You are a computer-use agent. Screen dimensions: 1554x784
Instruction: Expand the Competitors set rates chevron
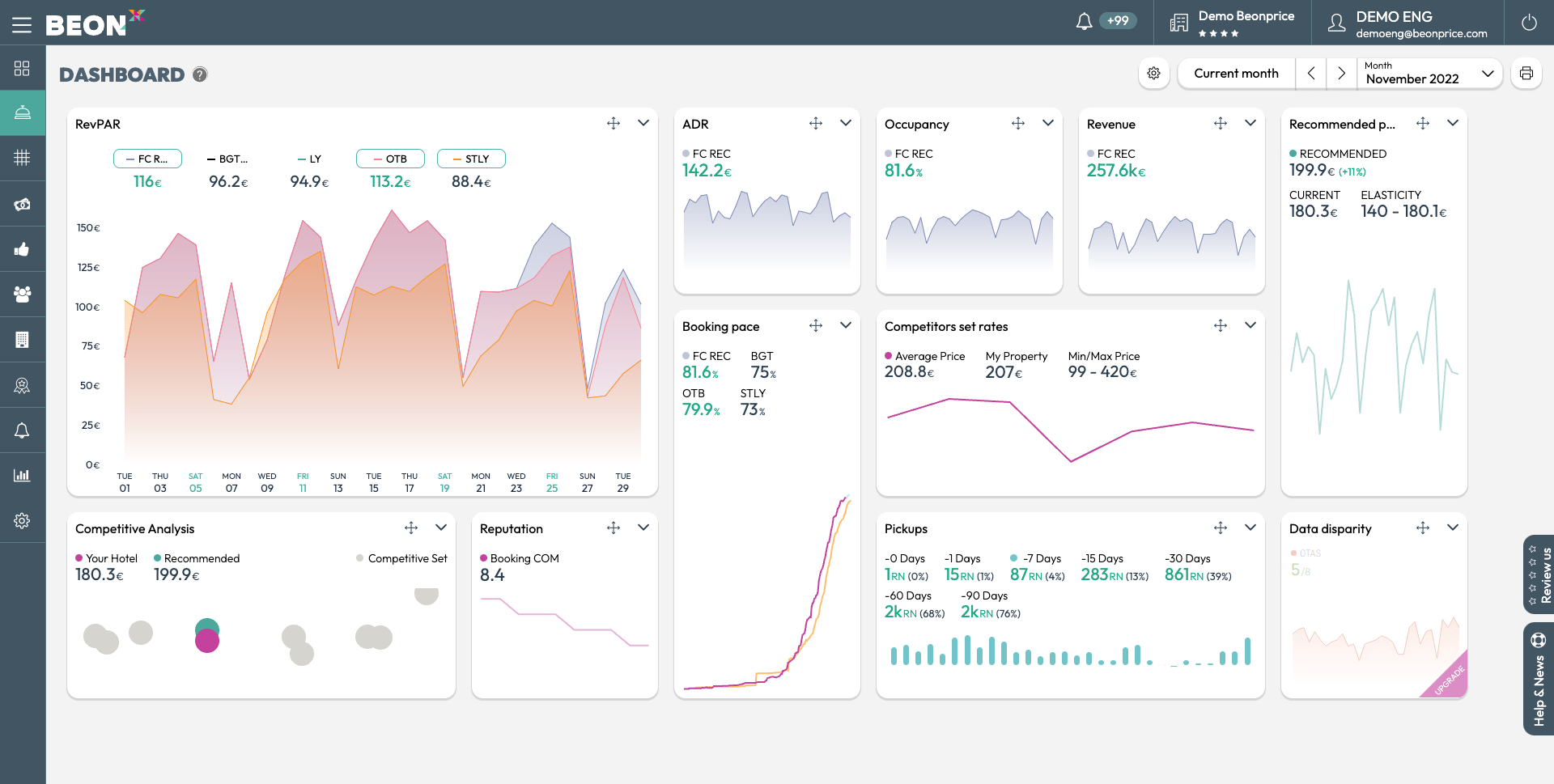1250,325
